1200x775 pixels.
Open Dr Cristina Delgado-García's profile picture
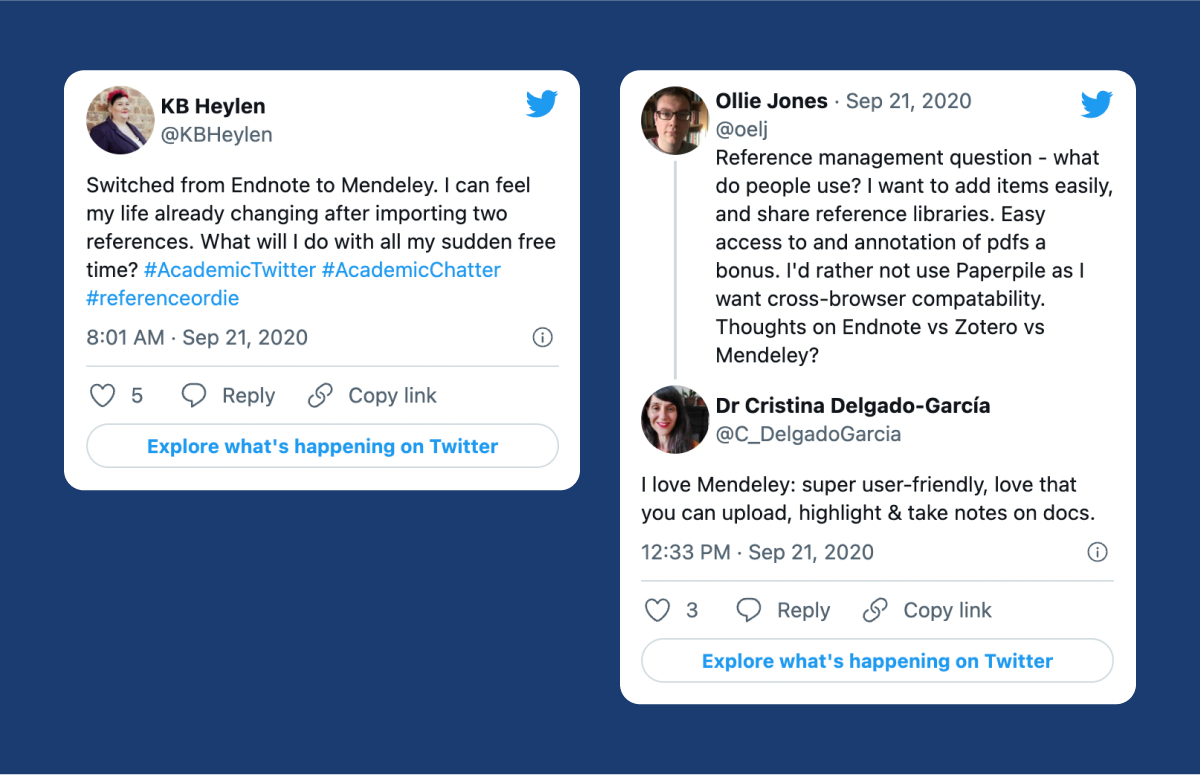pyautogui.click(x=675, y=419)
